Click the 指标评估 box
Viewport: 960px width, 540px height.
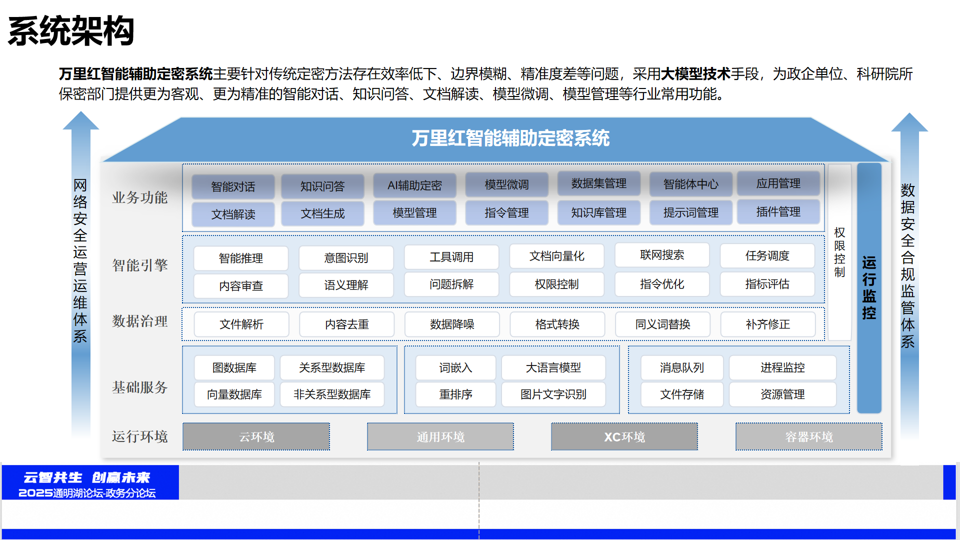[x=767, y=284]
